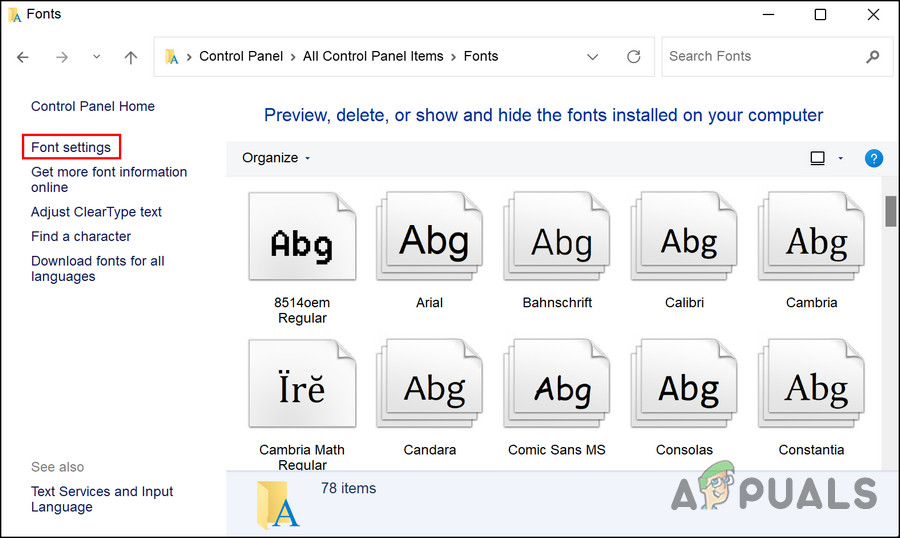This screenshot has width=900, height=538.
Task: Select the Consolas font family icon
Action: point(684,384)
